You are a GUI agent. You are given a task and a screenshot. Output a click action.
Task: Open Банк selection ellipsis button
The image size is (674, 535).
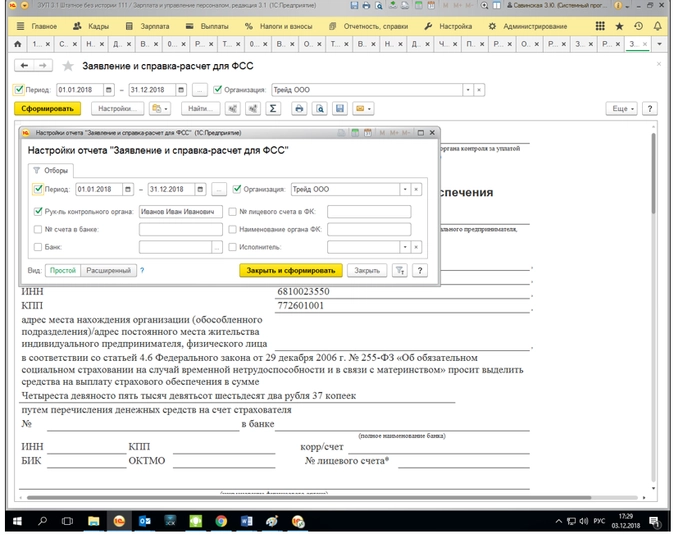pos(217,247)
